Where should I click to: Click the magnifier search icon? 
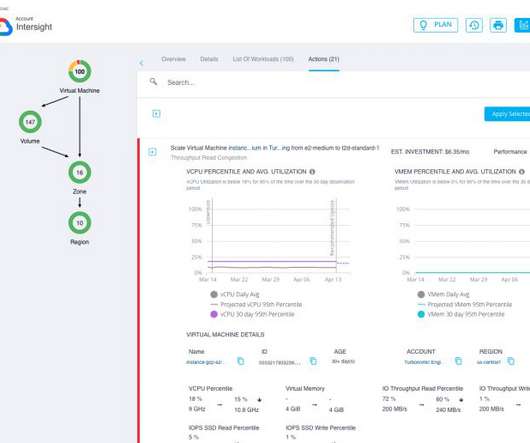point(153,81)
